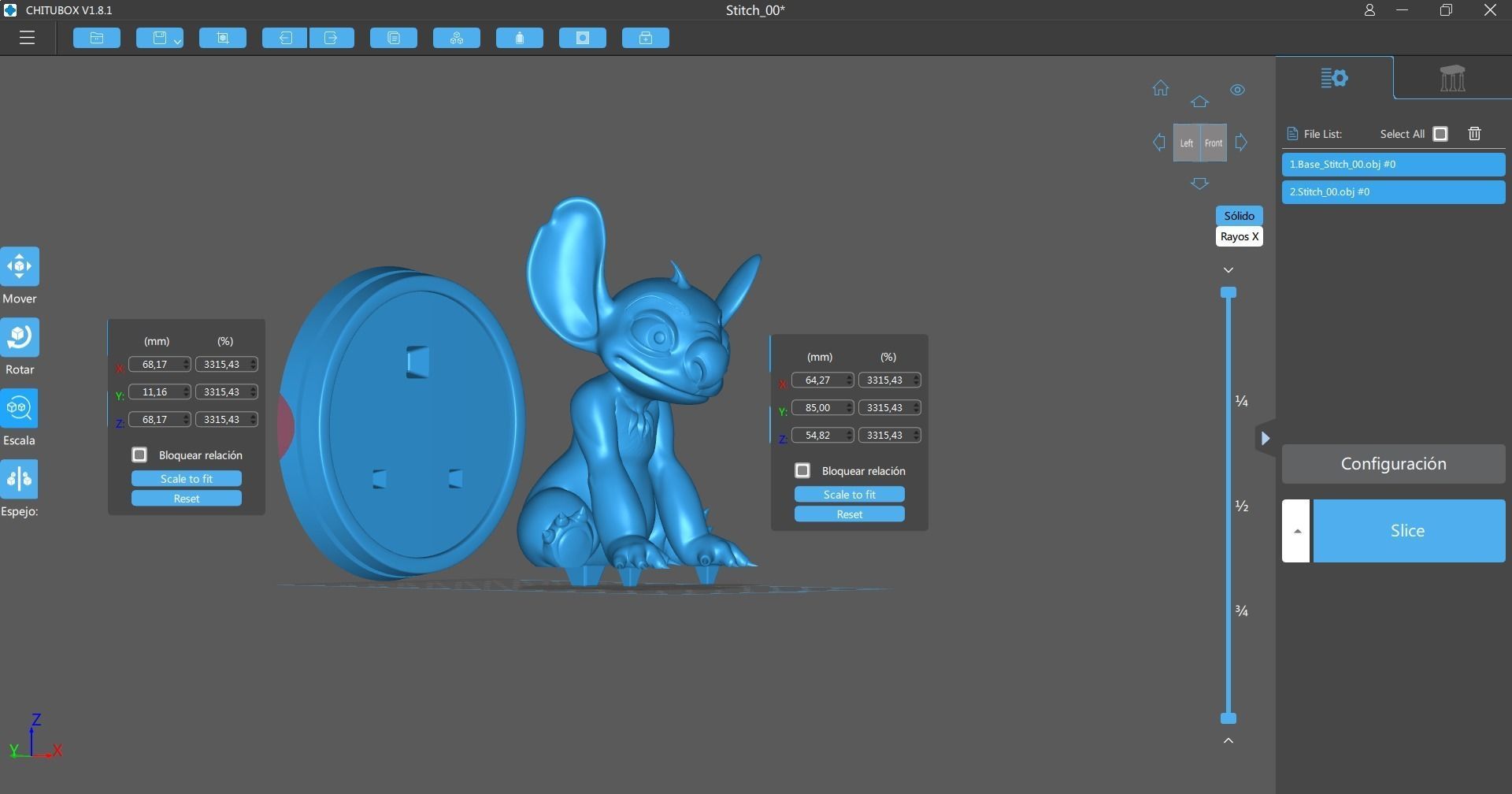Select the Mover tool
1512x794 pixels.
coord(19,266)
